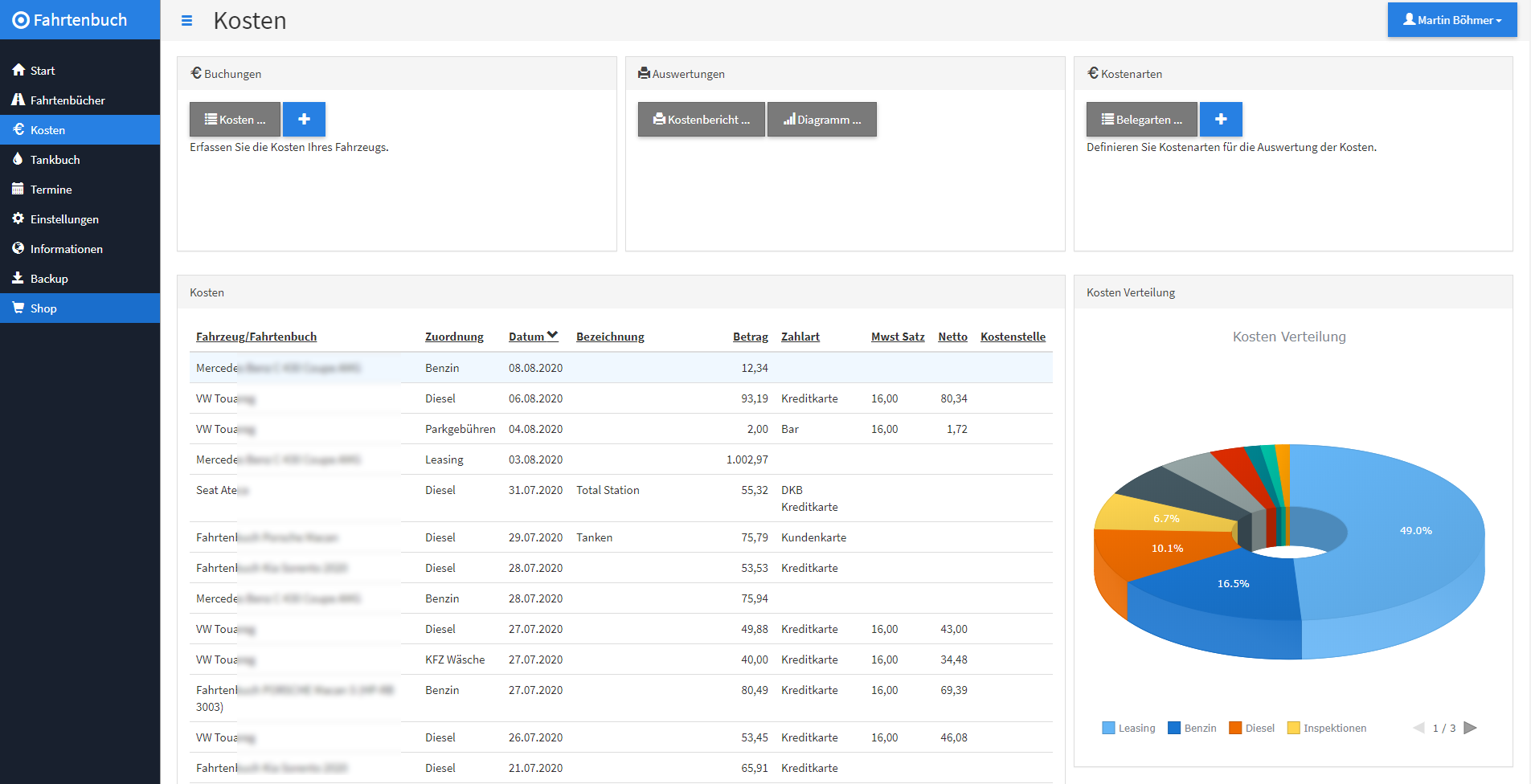Click the Bar payment type cell
This screenshot has height=784, width=1531.
pos(790,429)
